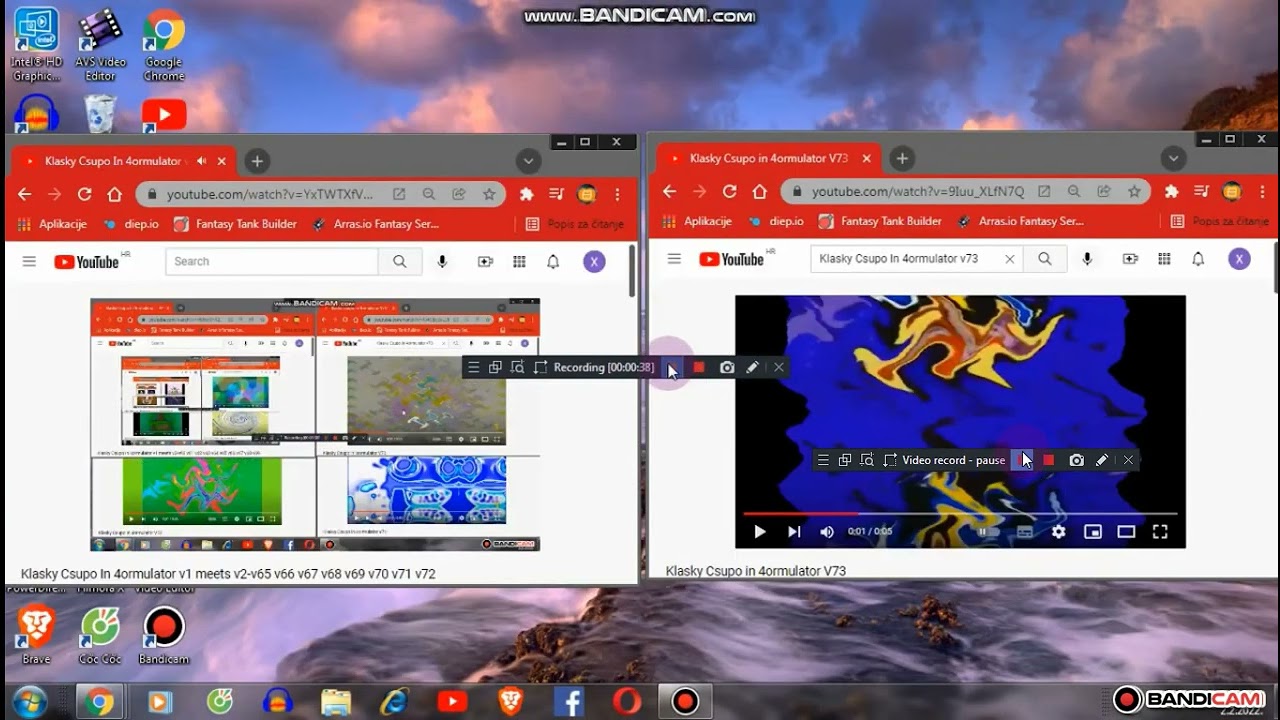The width and height of the screenshot is (1280, 720).
Task: Seek on the right YouTube progress bar
Action: point(960,514)
